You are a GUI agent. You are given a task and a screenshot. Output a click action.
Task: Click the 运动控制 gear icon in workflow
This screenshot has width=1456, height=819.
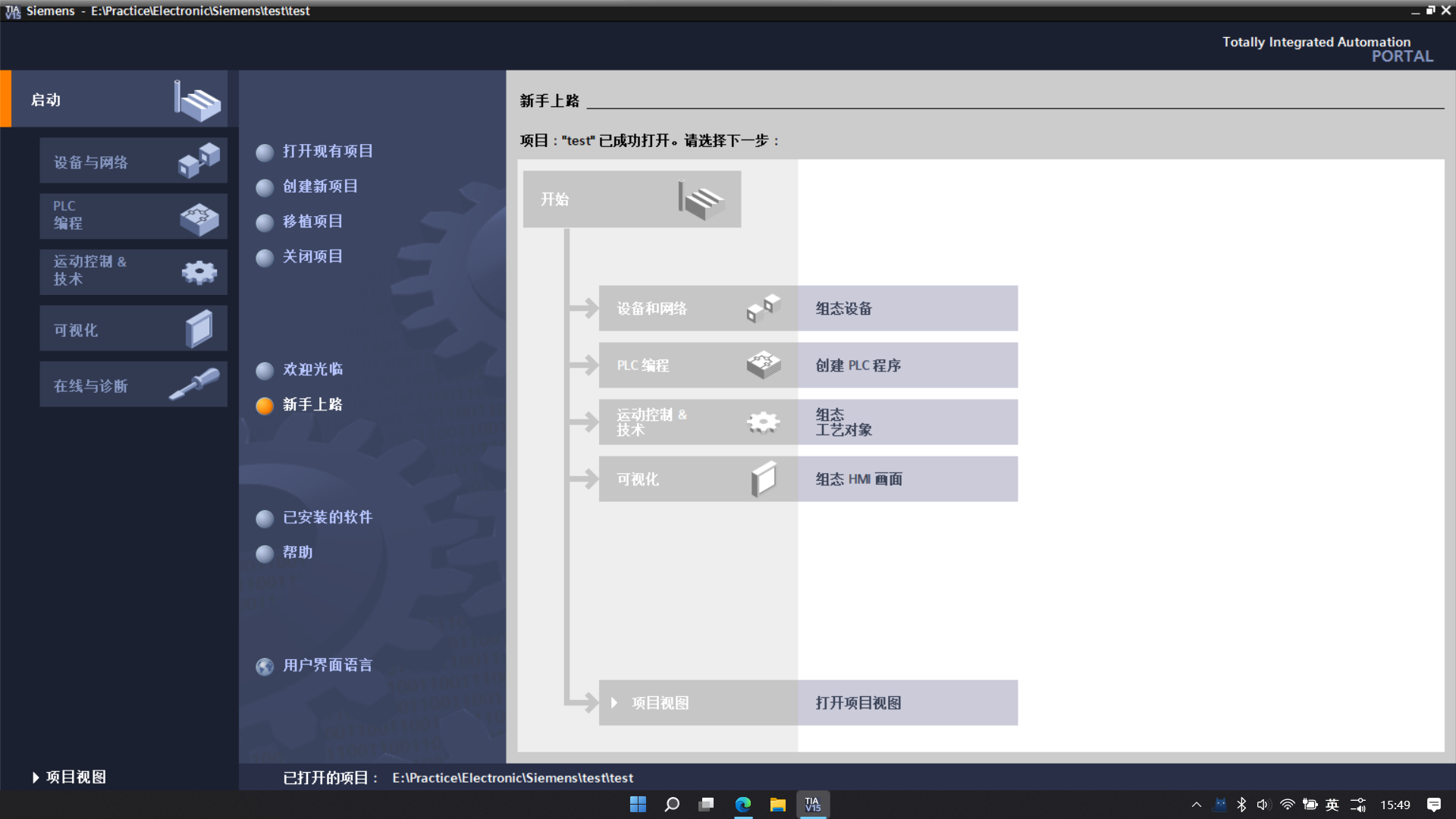(x=764, y=422)
